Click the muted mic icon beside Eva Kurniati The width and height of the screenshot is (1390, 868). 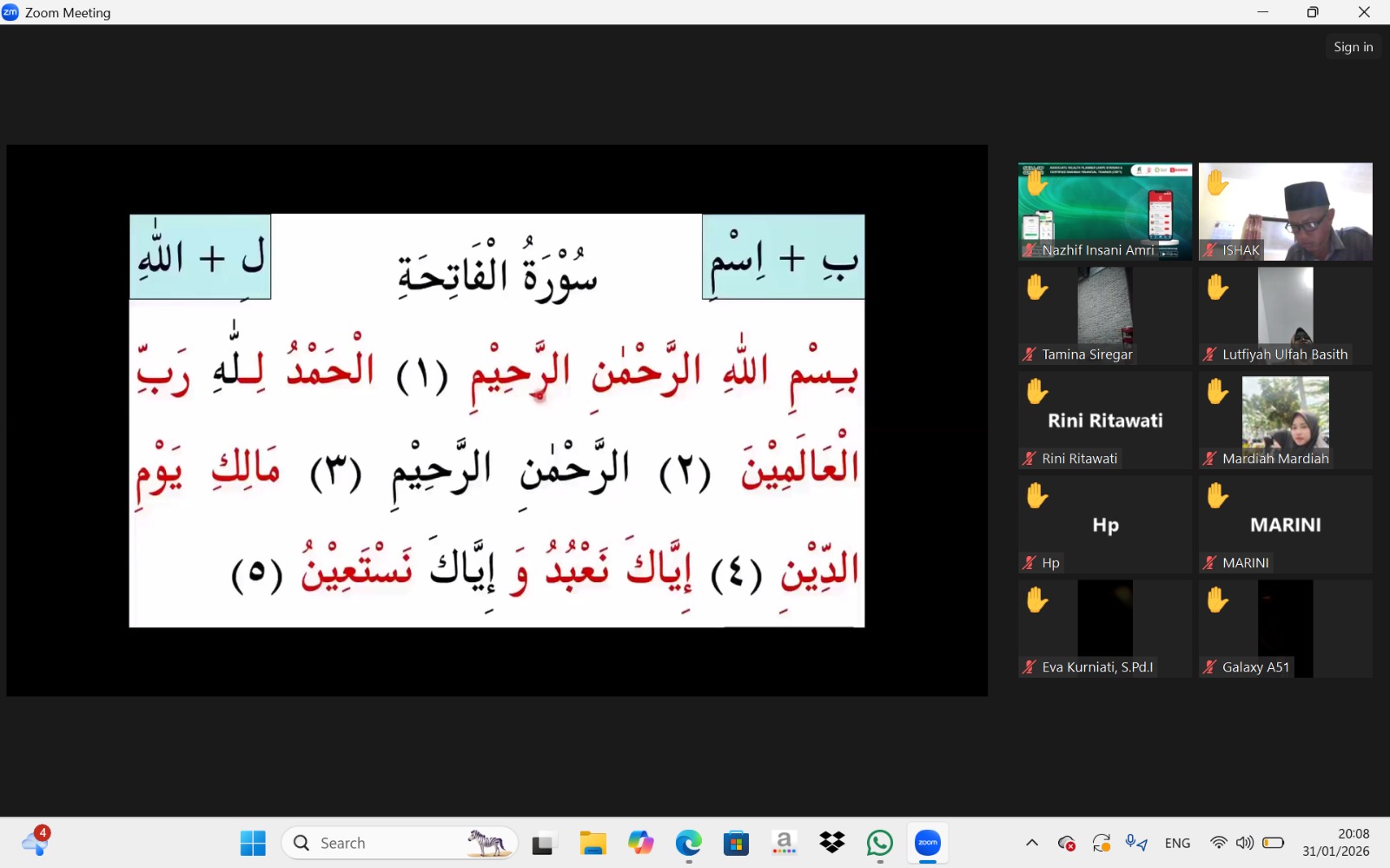(1029, 667)
